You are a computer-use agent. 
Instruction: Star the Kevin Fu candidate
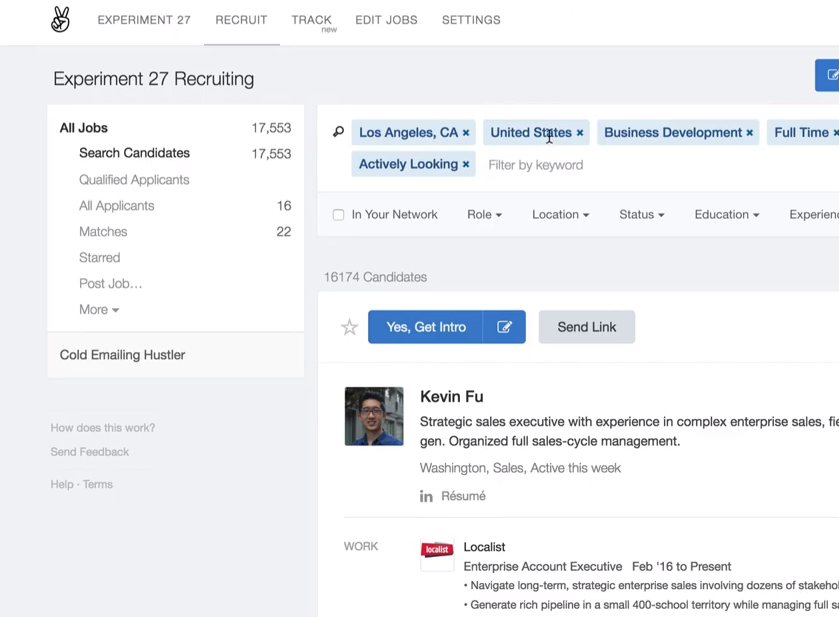(x=349, y=327)
